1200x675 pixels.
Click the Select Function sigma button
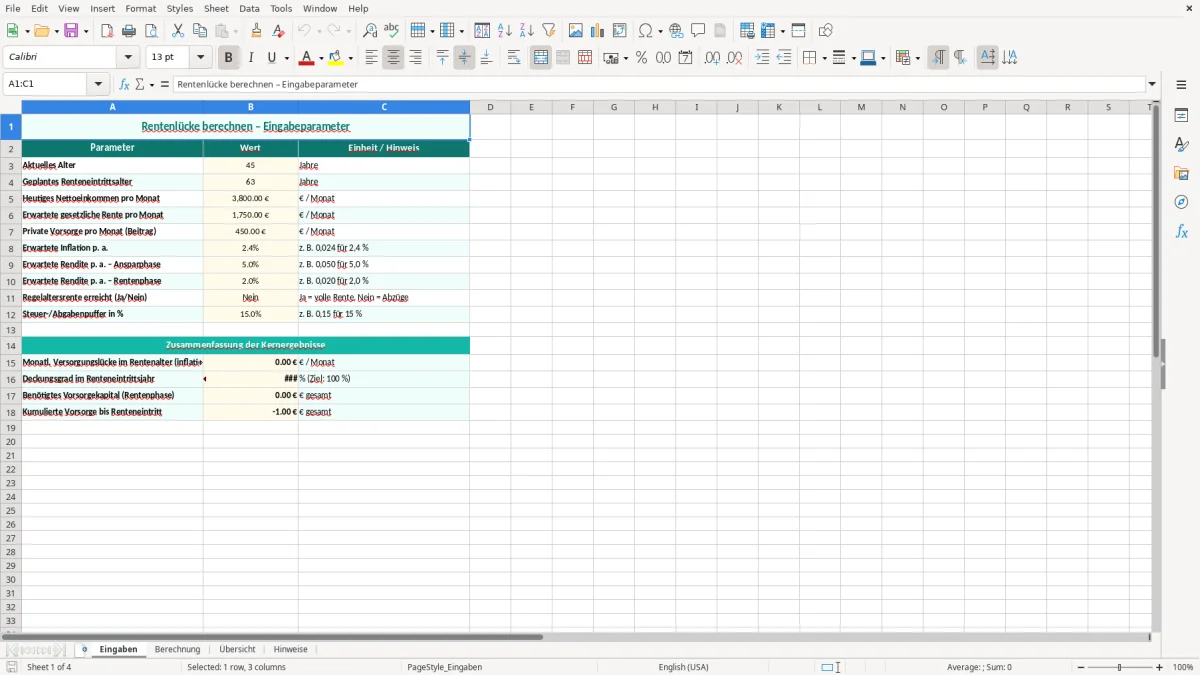tap(140, 84)
